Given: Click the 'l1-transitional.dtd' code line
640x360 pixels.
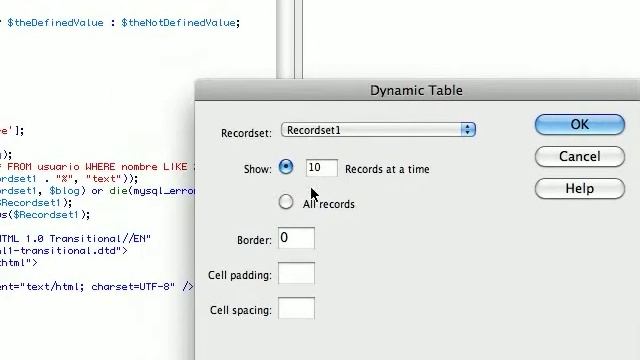Looking at the screenshot, I should [x=64, y=251].
